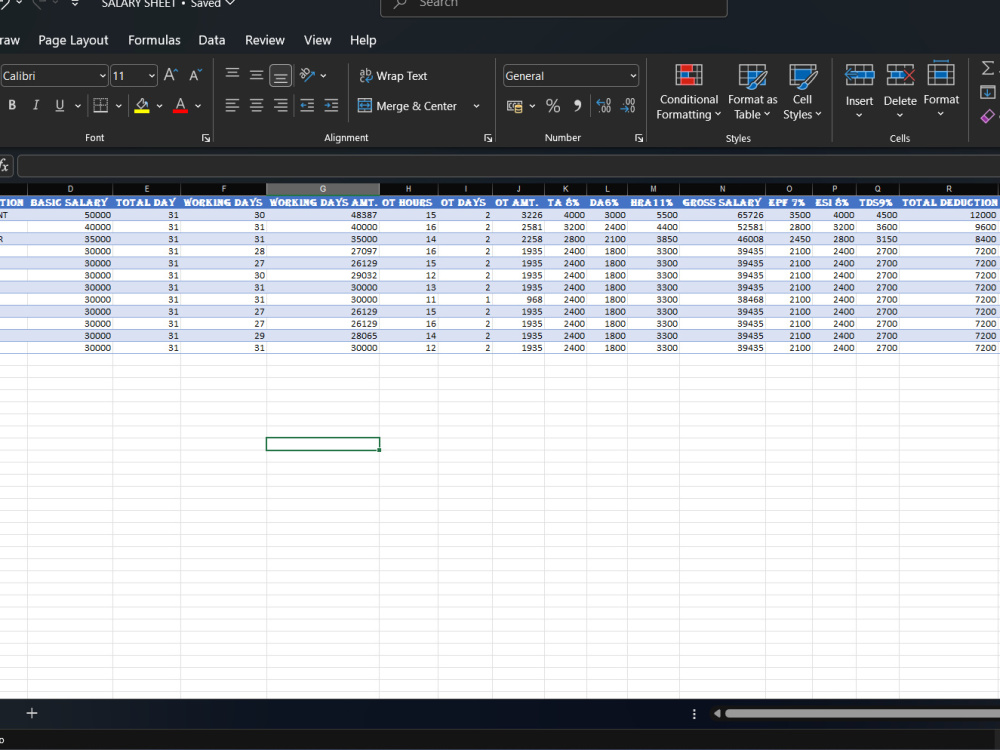
Task: Open the View tab
Action: tap(318, 40)
